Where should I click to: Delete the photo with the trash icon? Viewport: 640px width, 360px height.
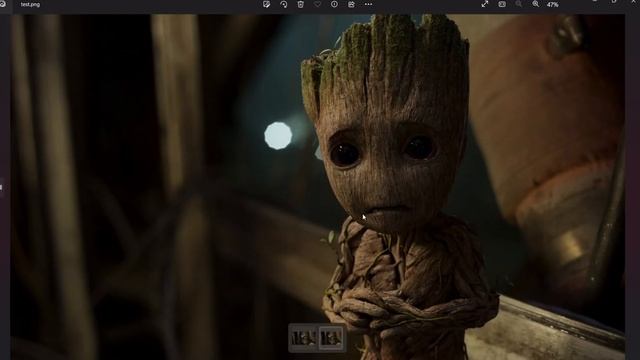300,4
